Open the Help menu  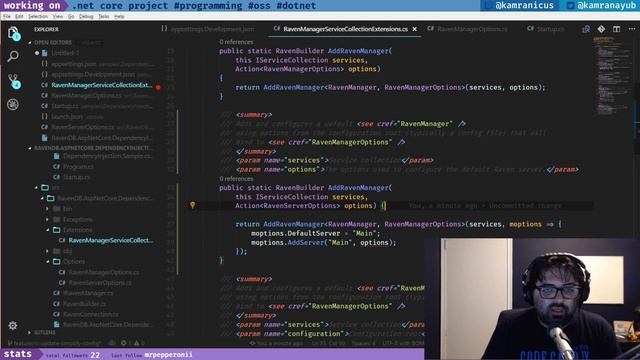tap(119, 16)
